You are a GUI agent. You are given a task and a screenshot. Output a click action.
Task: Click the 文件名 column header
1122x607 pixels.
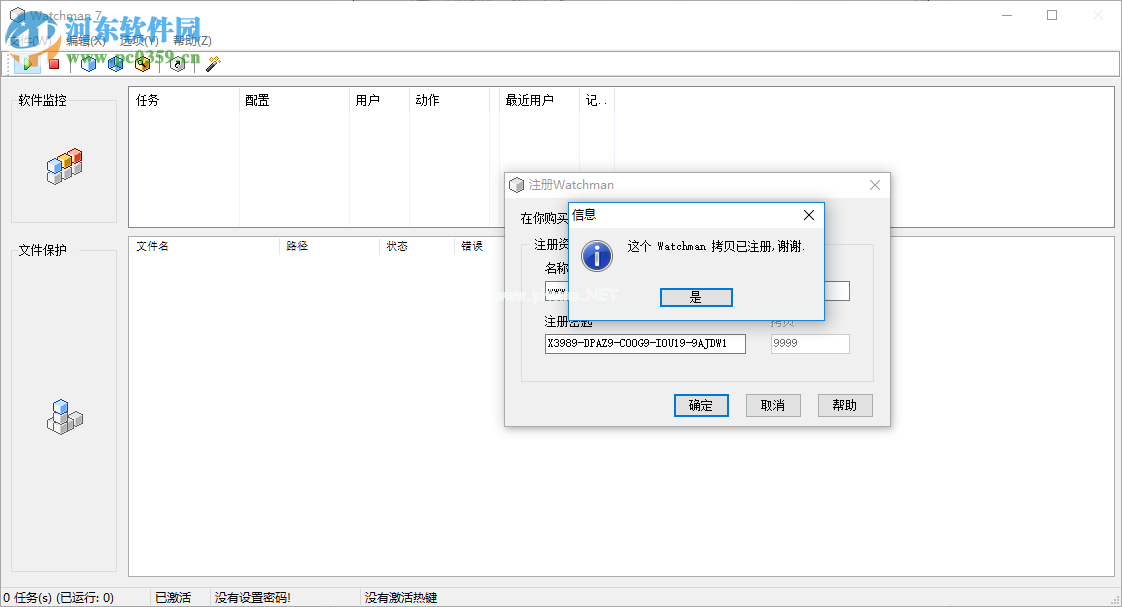(152, 246)
